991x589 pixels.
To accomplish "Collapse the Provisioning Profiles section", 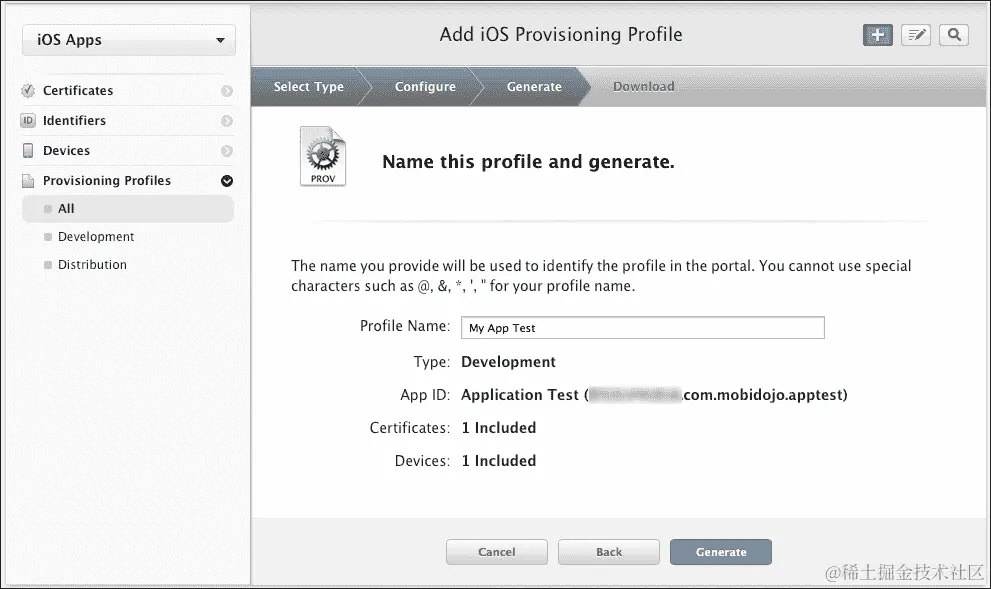I will 227,181.
